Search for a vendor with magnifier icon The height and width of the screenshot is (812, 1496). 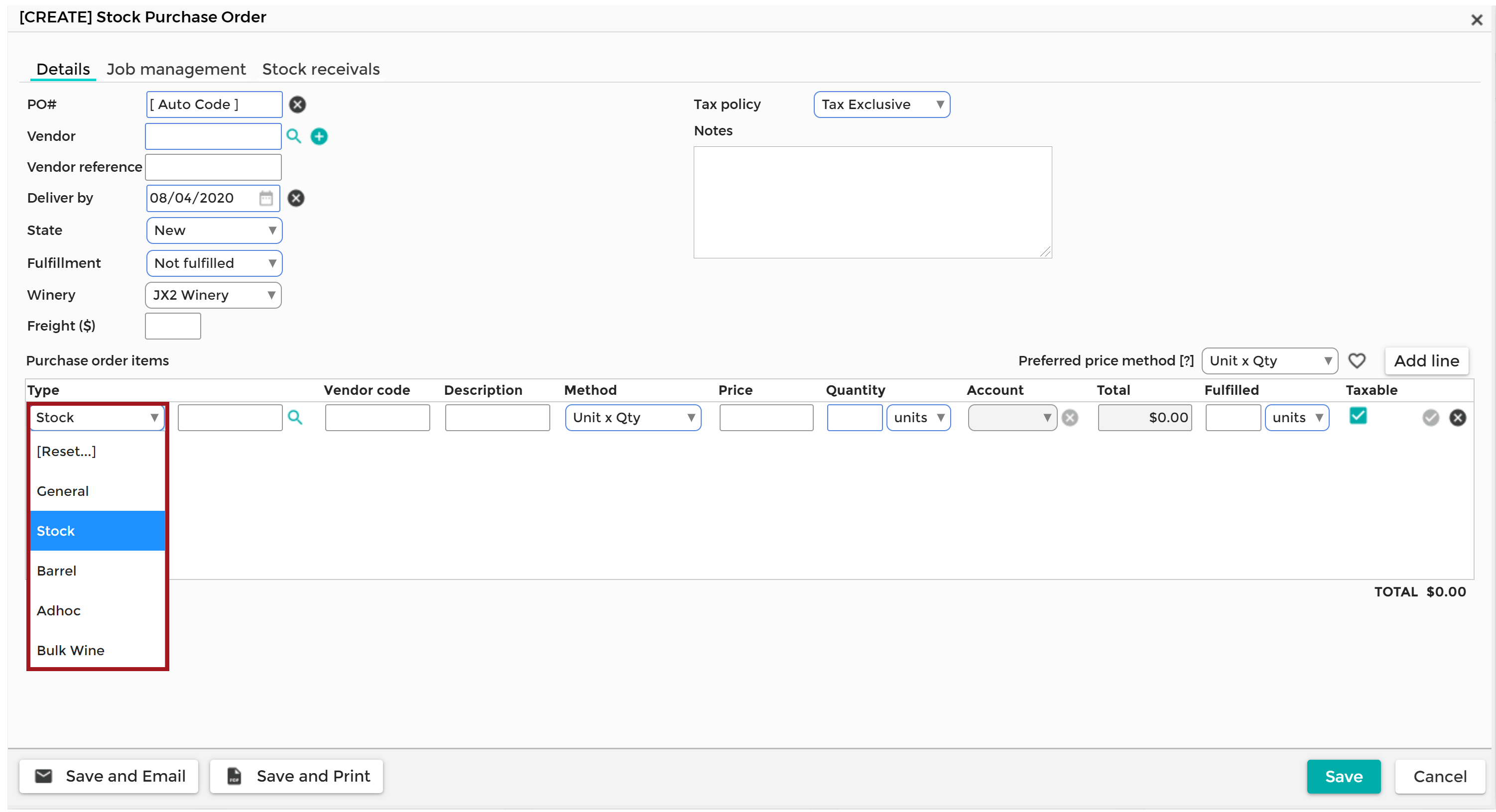point(294,136)
